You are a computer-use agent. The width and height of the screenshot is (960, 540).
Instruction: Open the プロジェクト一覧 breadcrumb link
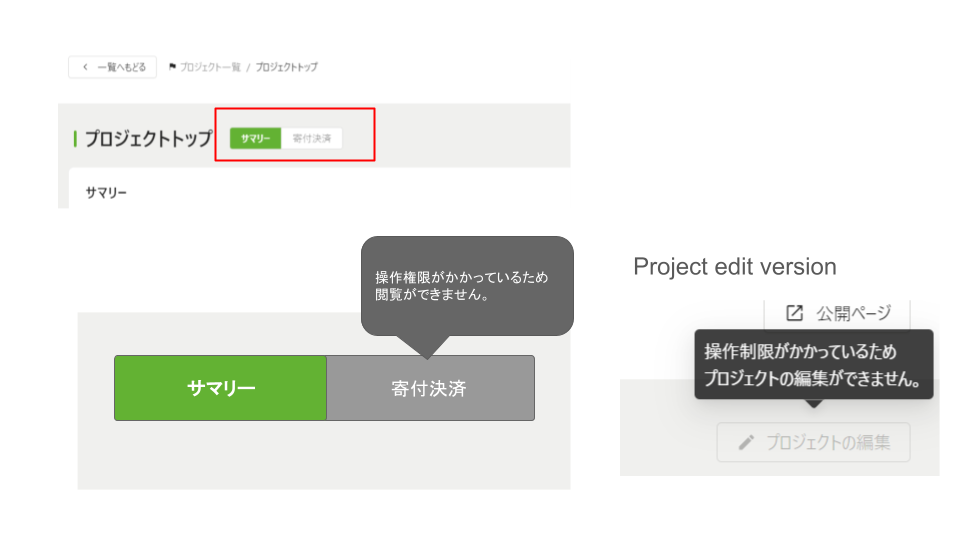(x=210, y=67)
